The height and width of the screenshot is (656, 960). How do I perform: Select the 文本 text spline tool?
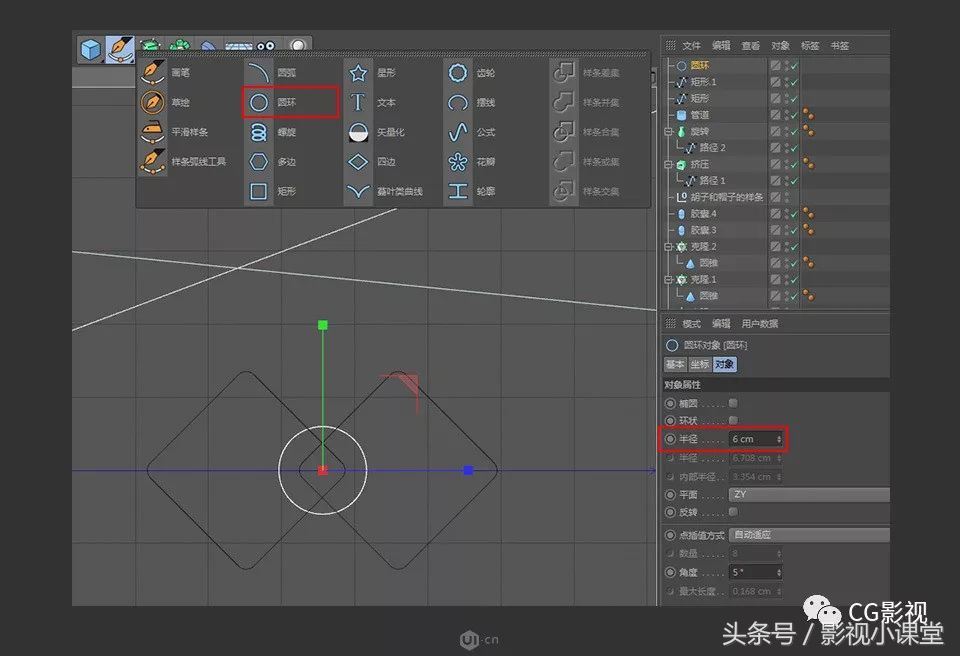pos(384,101)
